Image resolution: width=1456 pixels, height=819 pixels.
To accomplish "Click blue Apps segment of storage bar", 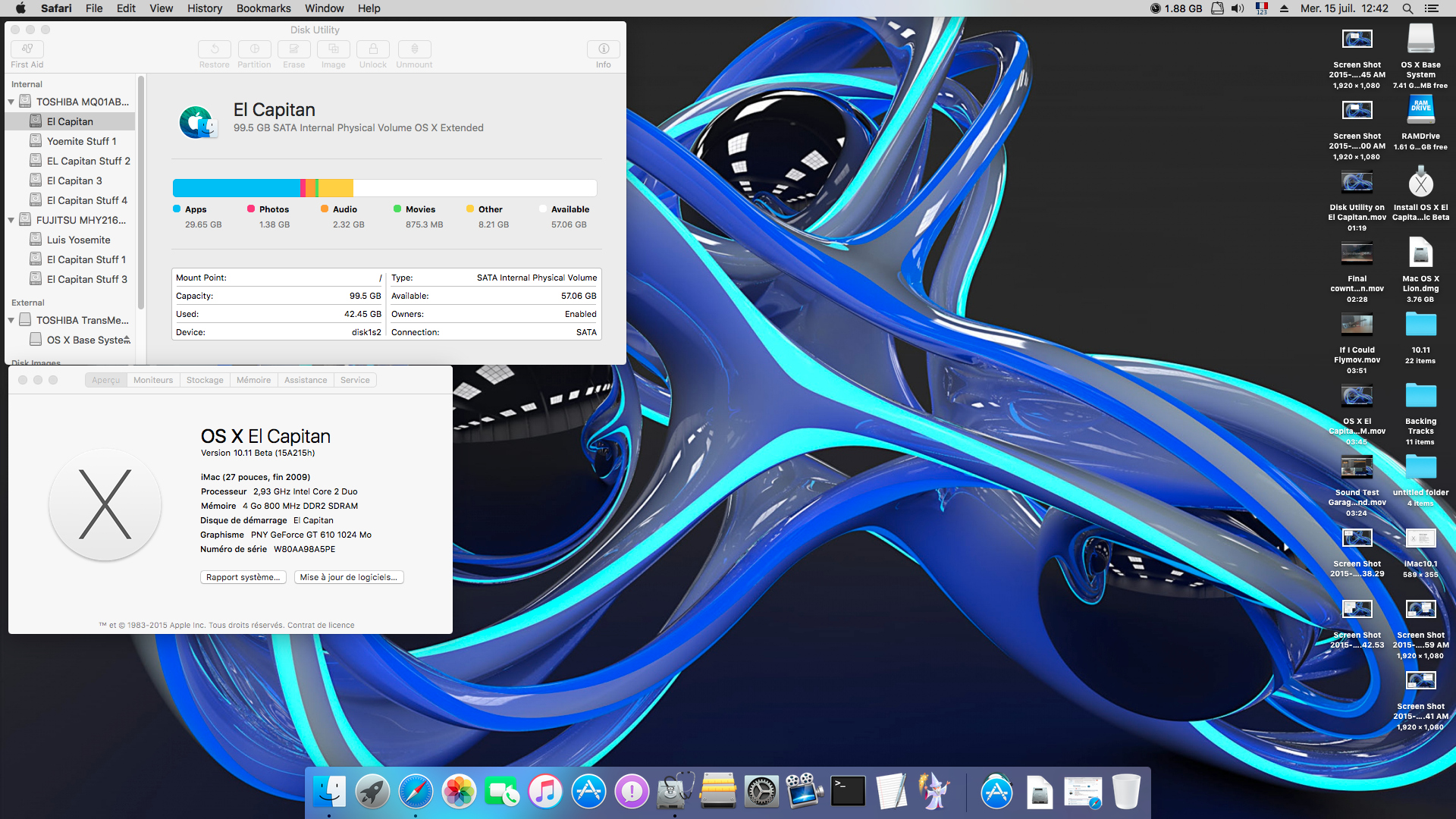I will 236,188.
